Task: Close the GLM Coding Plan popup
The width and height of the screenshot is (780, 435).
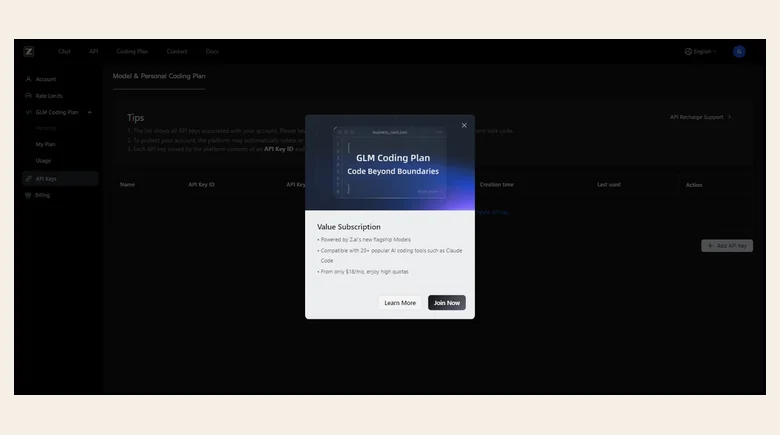Action: [x=464, y=125]
